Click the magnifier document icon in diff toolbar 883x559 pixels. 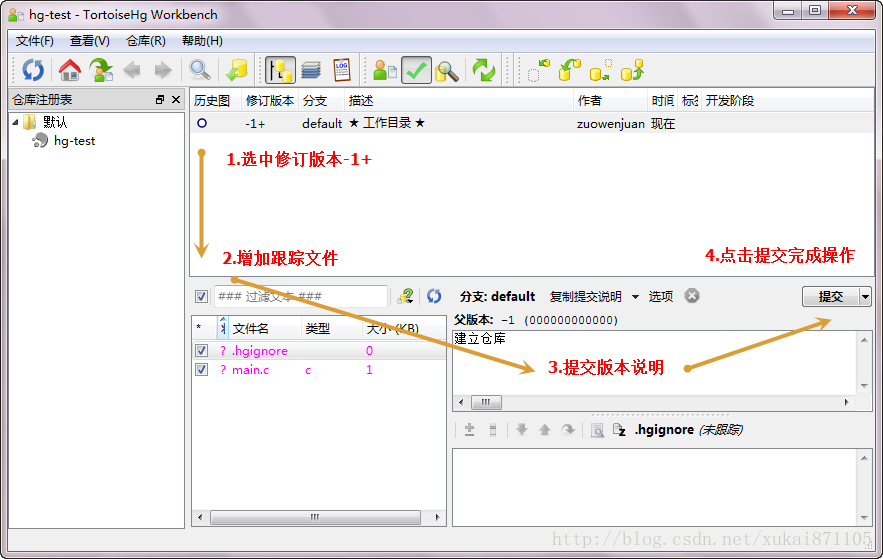597,430
